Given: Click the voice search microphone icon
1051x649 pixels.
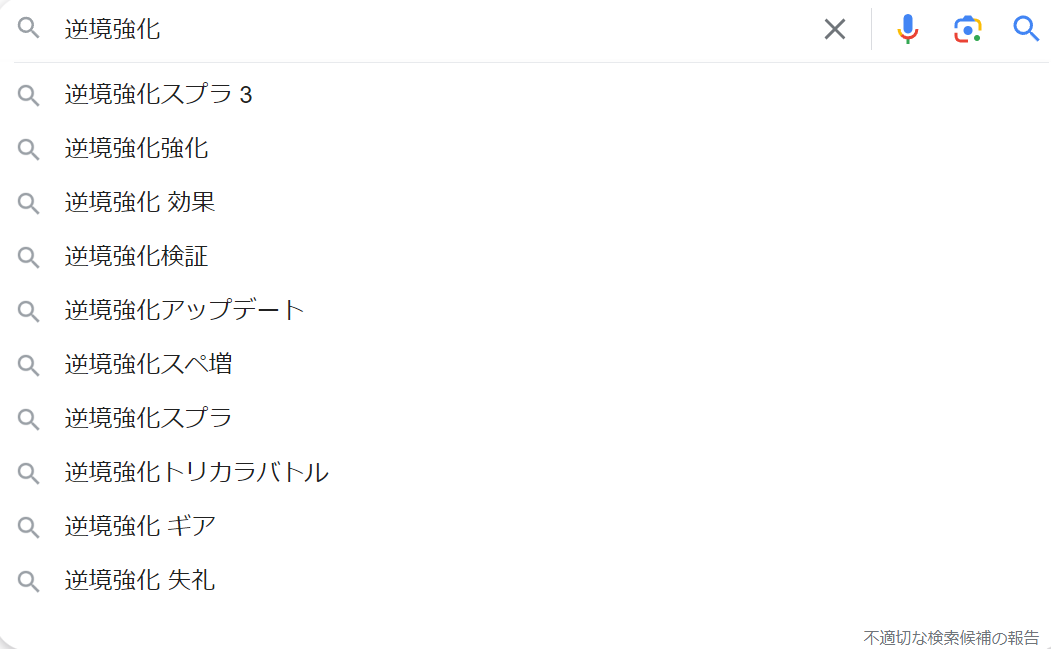Looking at the screenshot, I should pos(907,29).
